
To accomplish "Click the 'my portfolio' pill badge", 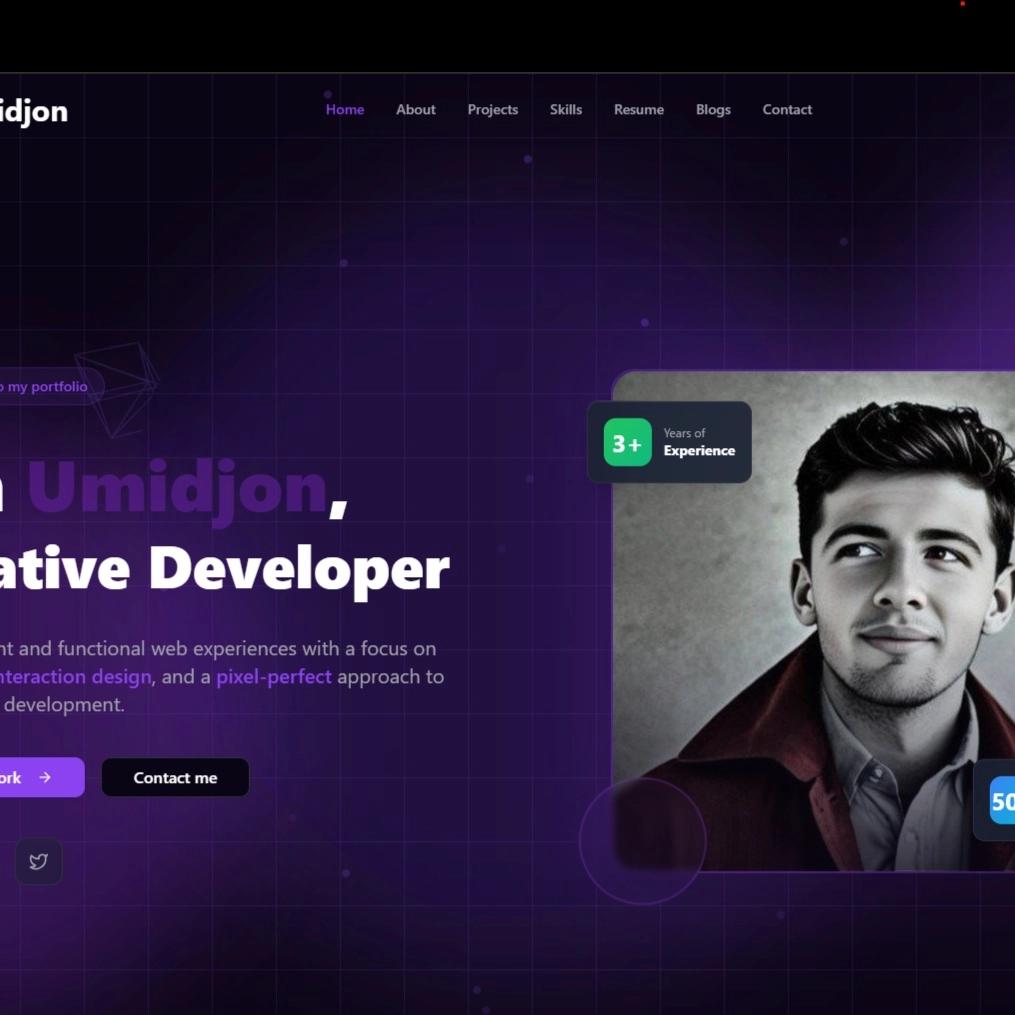I will [43, 387].
